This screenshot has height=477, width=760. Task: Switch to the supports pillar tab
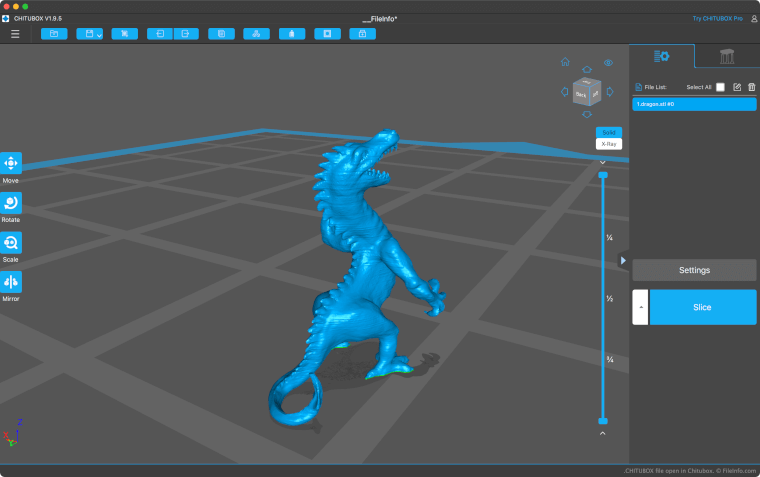726,57
